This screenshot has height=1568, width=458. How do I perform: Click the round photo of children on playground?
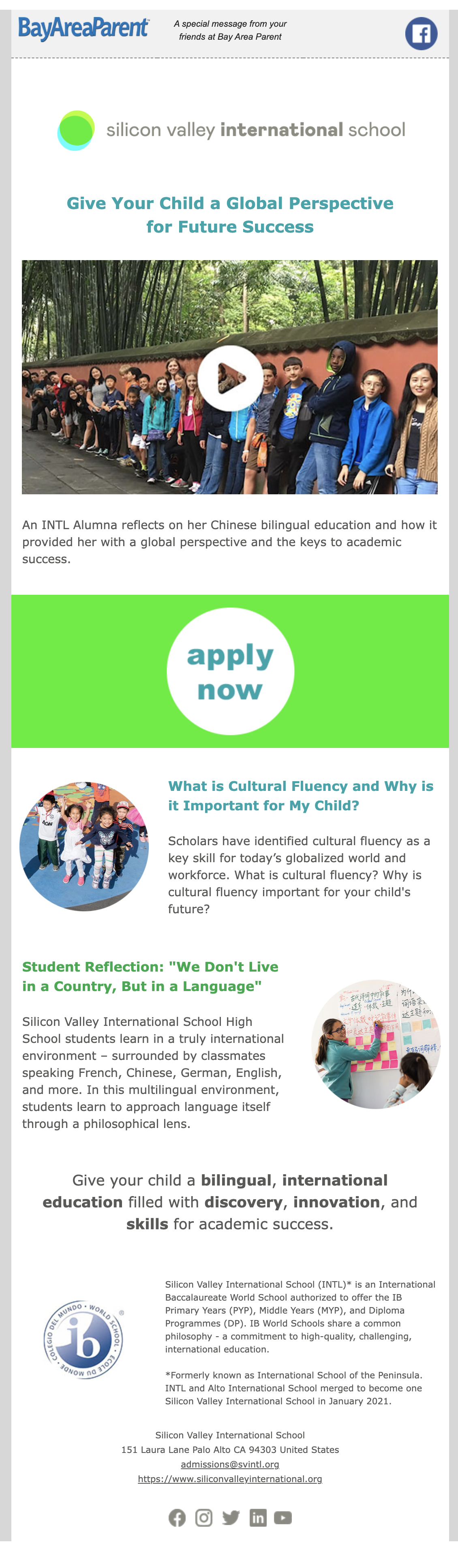coord(84,847)
